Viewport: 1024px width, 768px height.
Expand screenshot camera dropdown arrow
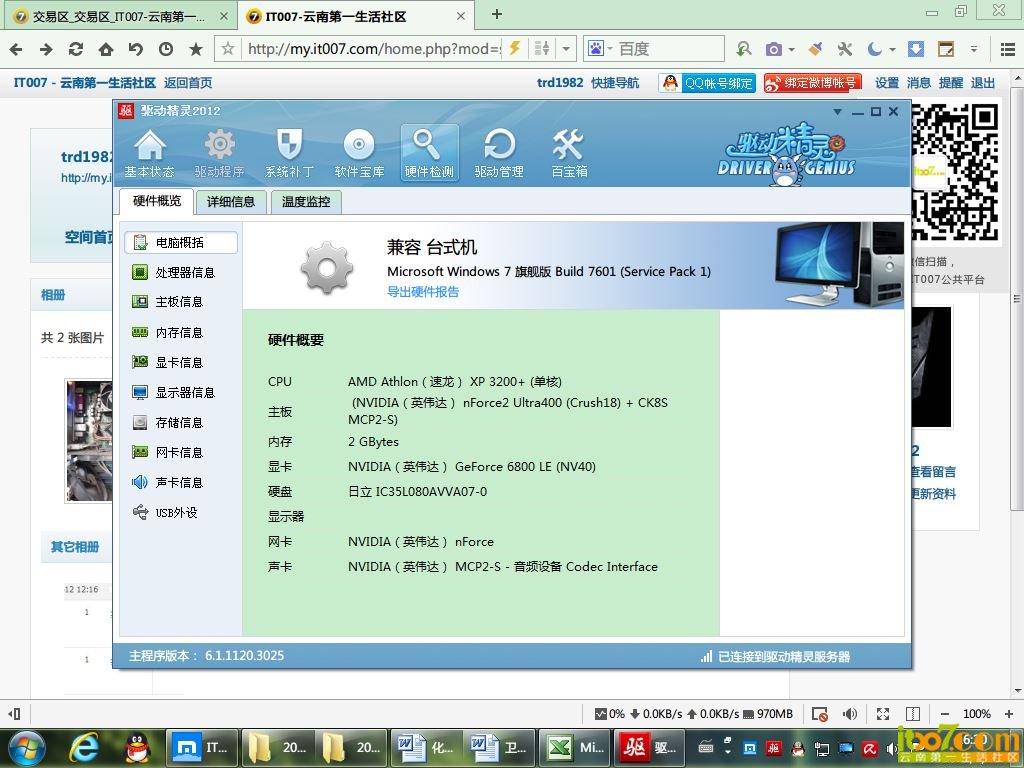[x=792, y=50]
